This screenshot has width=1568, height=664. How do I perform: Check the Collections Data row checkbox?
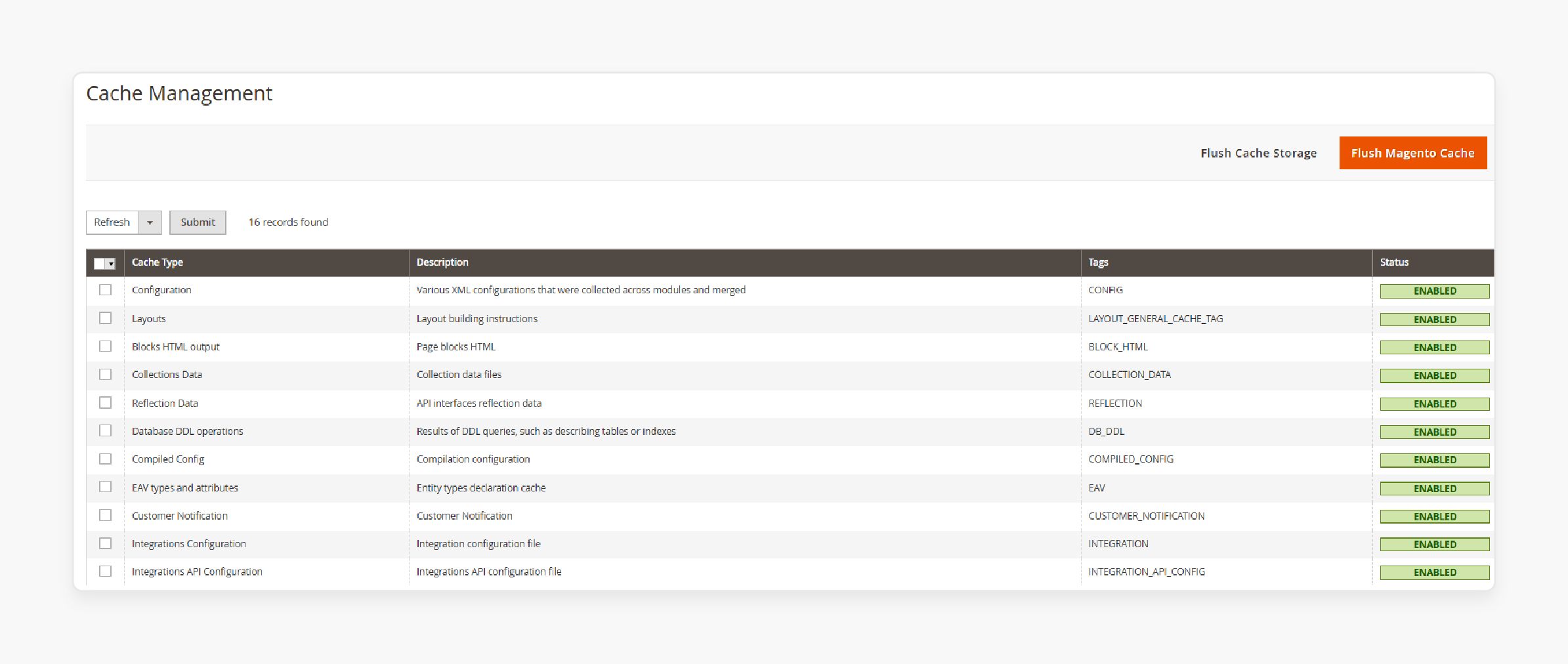(x=105, y=374)
